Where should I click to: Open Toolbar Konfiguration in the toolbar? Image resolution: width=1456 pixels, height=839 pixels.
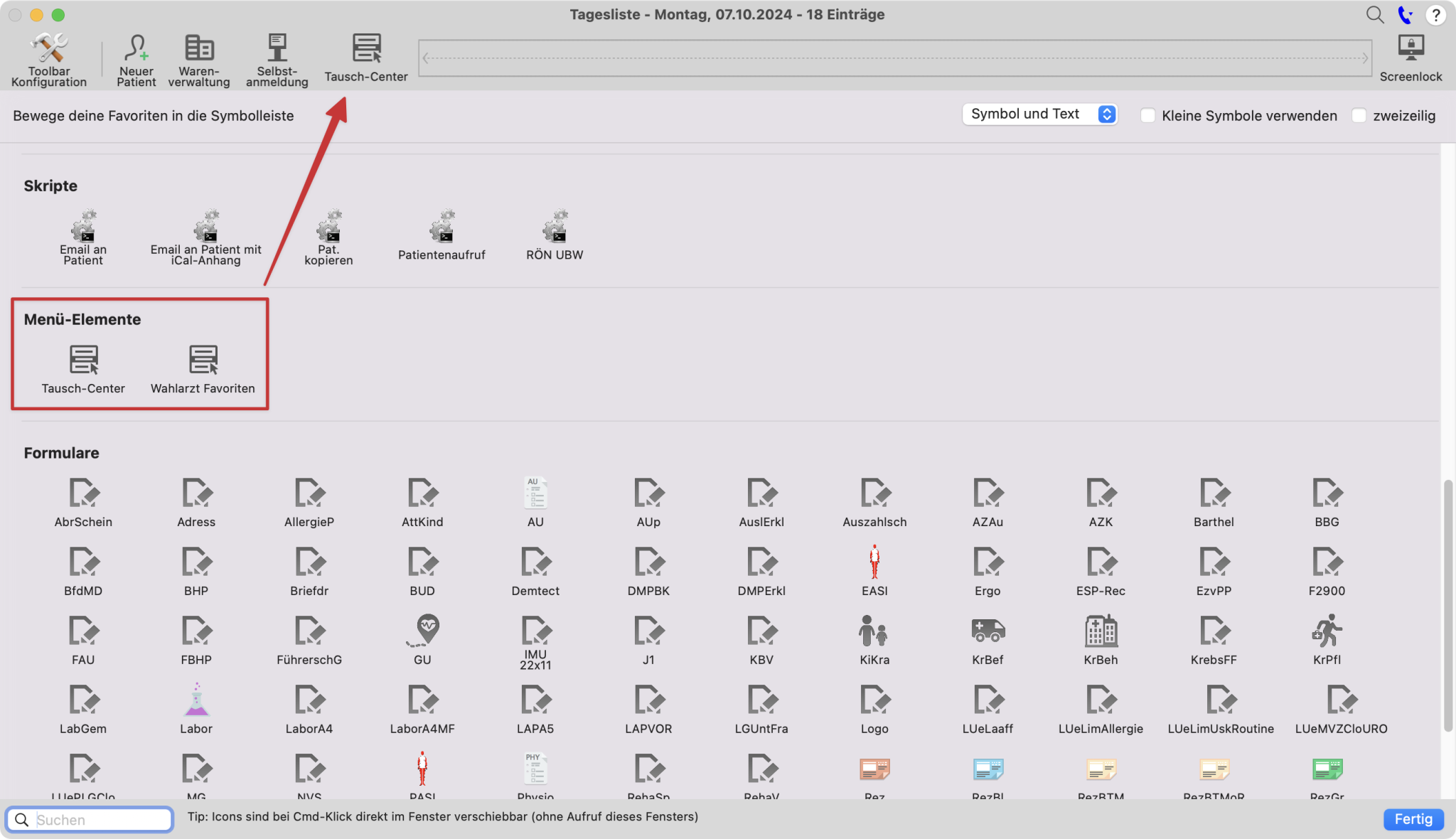(x=49, y=60)
